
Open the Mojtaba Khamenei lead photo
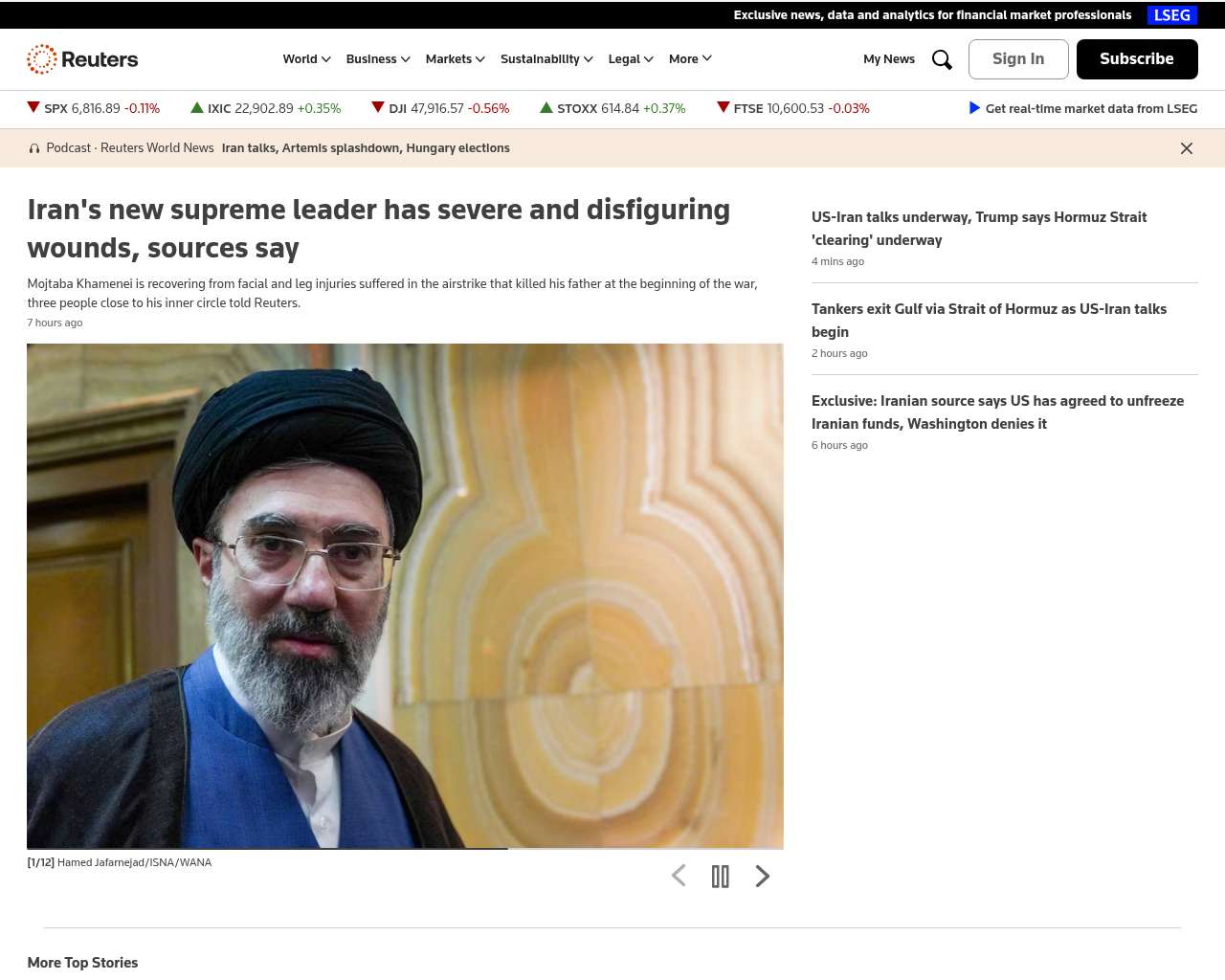(405, 595)
